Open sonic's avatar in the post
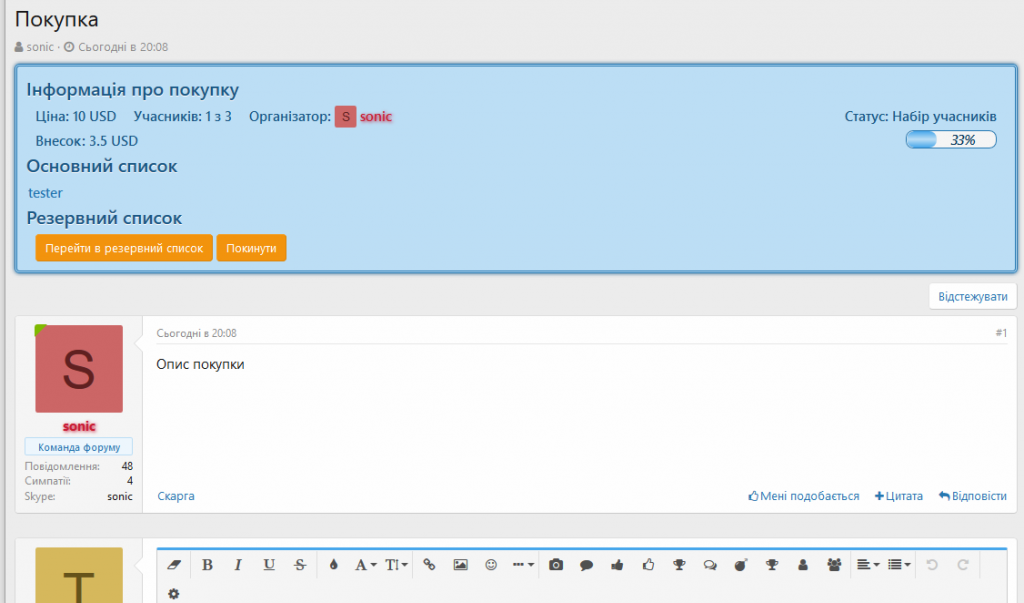 click(x=79, y=369)
